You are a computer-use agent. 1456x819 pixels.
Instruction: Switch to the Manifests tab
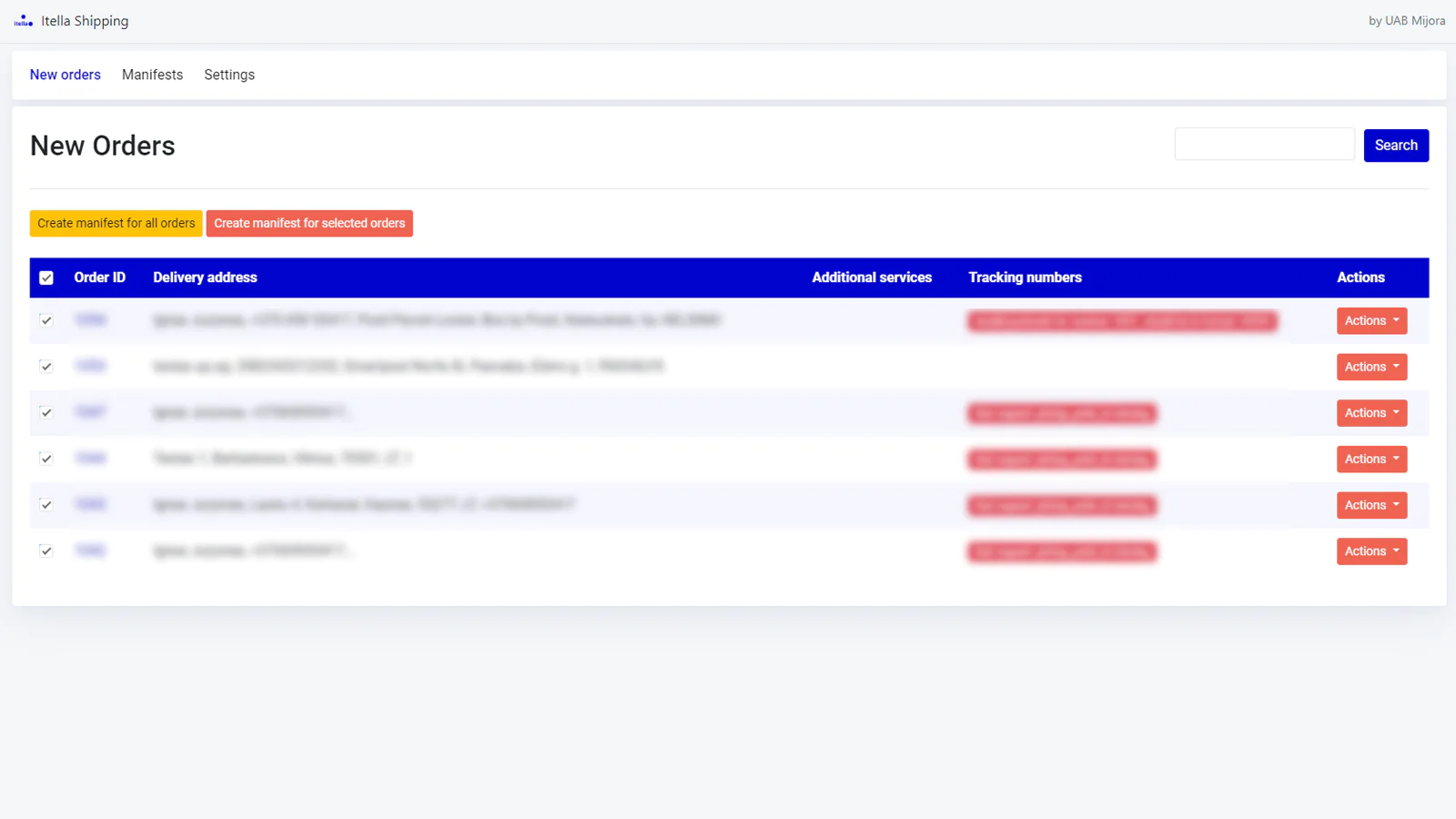(x=152, y=75)
